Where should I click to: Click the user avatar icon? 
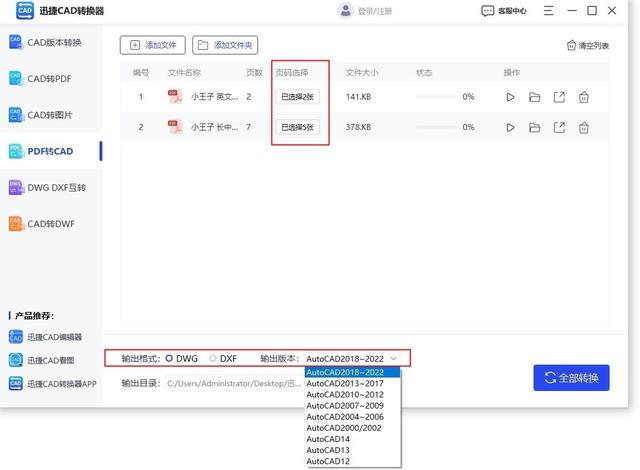(x=345, y=11)
